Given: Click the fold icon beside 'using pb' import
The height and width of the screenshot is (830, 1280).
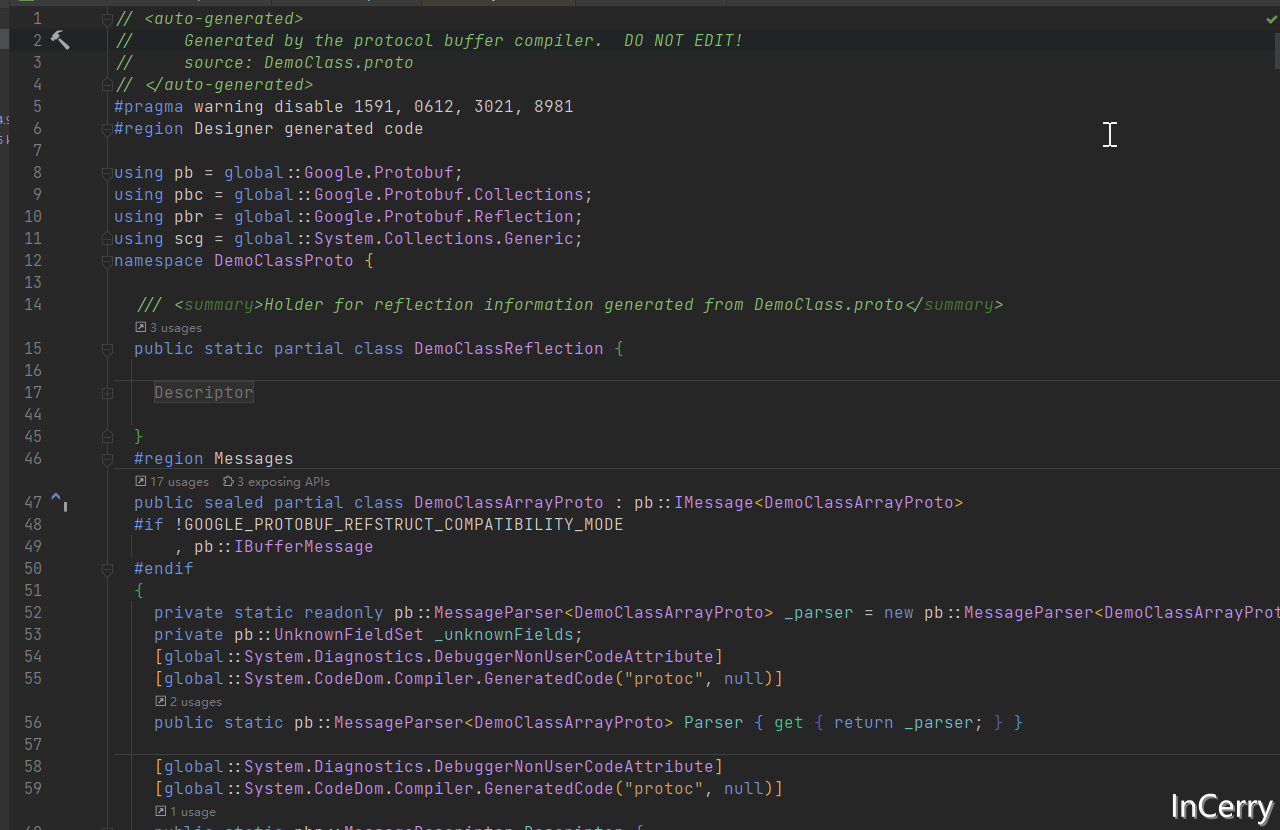Looking at the screenshot, I should pos(106,172).
